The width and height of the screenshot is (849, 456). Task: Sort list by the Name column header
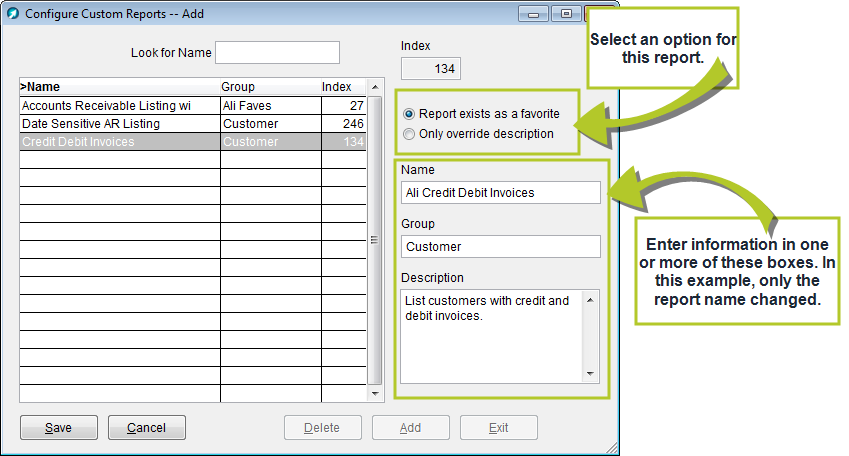(120, 87)
